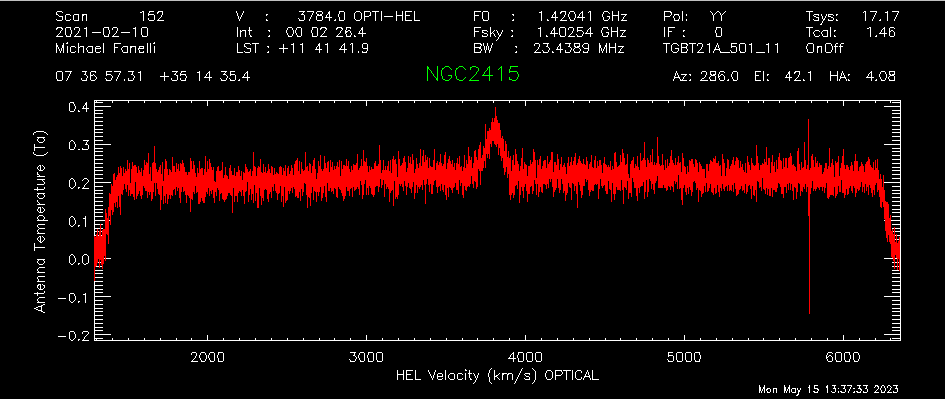
Task: Select coordinates 07 36 57.31 +35 14 35.4
Action: click(152, 77)
